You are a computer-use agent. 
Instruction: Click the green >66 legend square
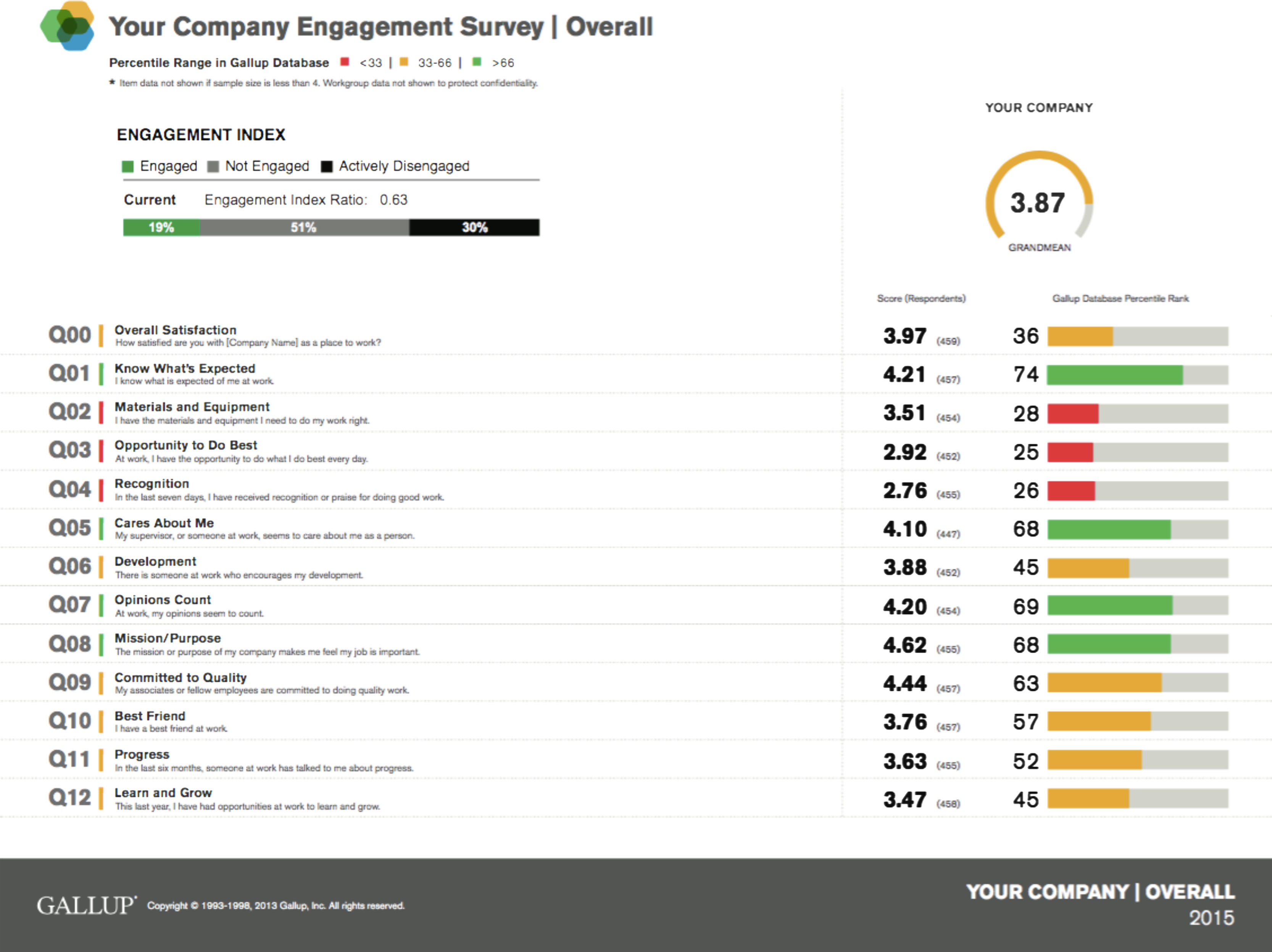click(x=476, y=61)
